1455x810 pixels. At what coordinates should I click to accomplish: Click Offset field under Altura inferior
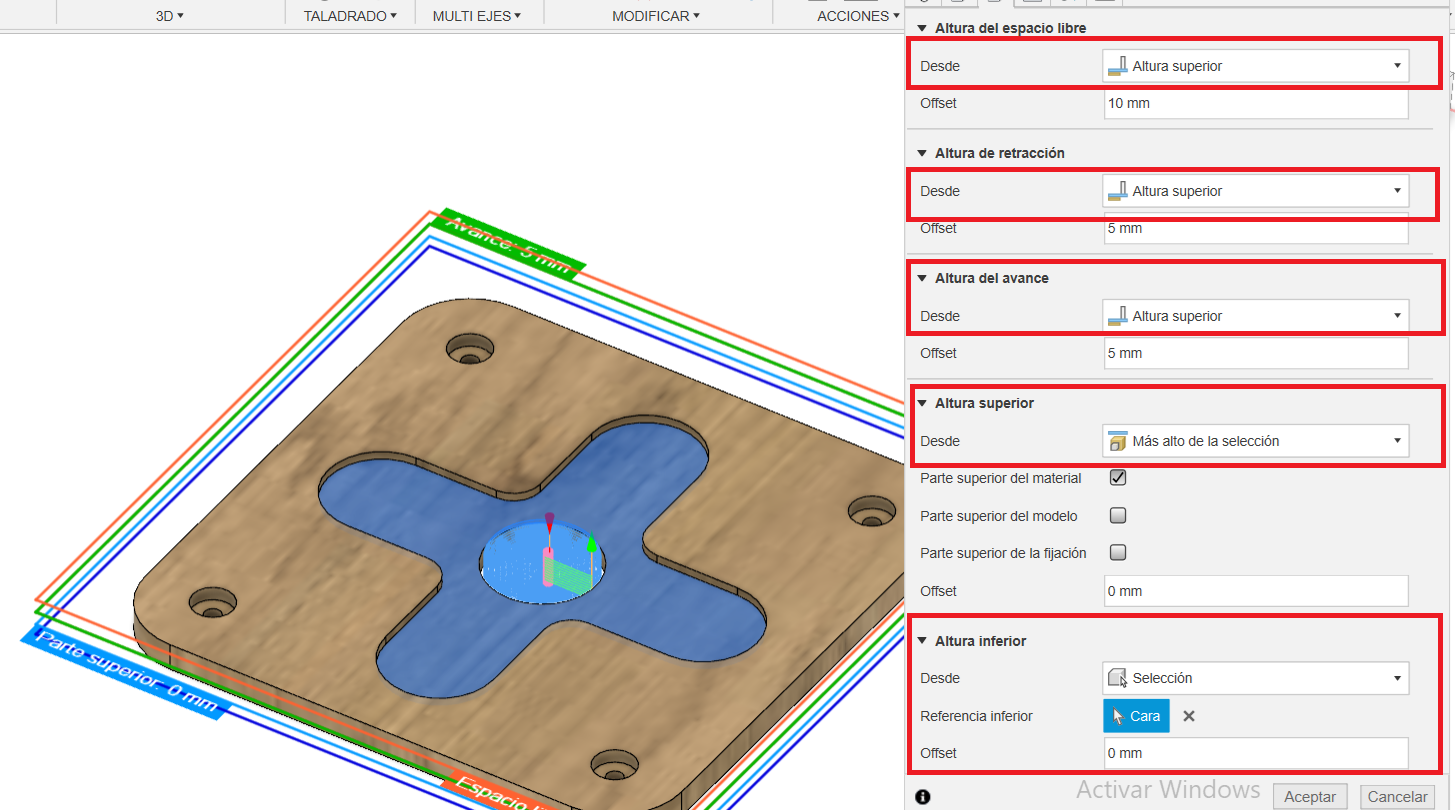click(1256, 753)
